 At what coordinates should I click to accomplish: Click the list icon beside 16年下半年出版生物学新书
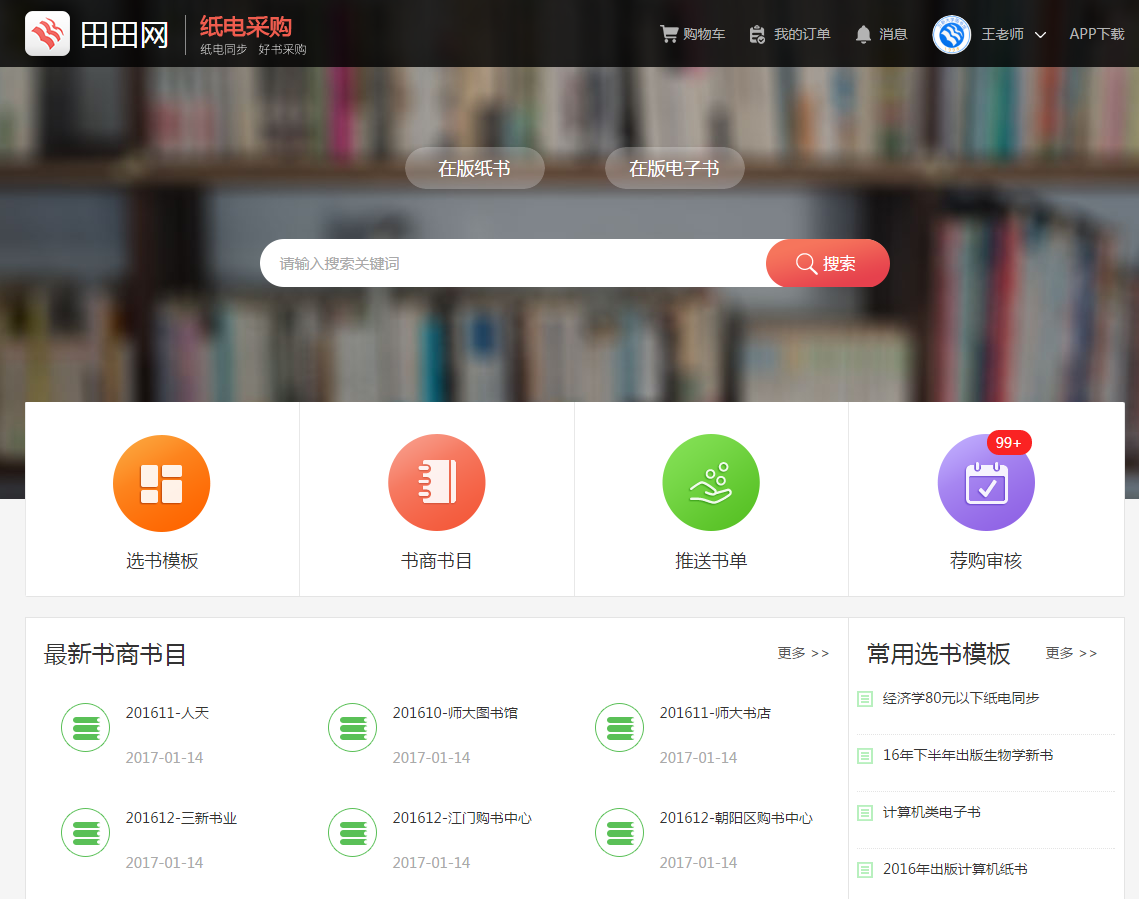click(x=864, y=756)
